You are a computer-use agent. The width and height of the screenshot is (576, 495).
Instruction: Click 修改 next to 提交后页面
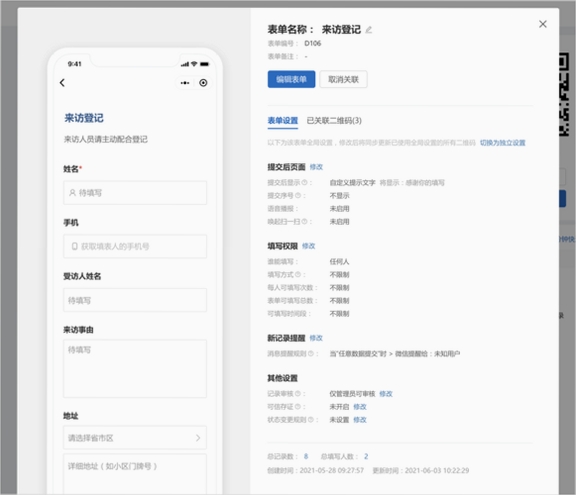point(316,167)
